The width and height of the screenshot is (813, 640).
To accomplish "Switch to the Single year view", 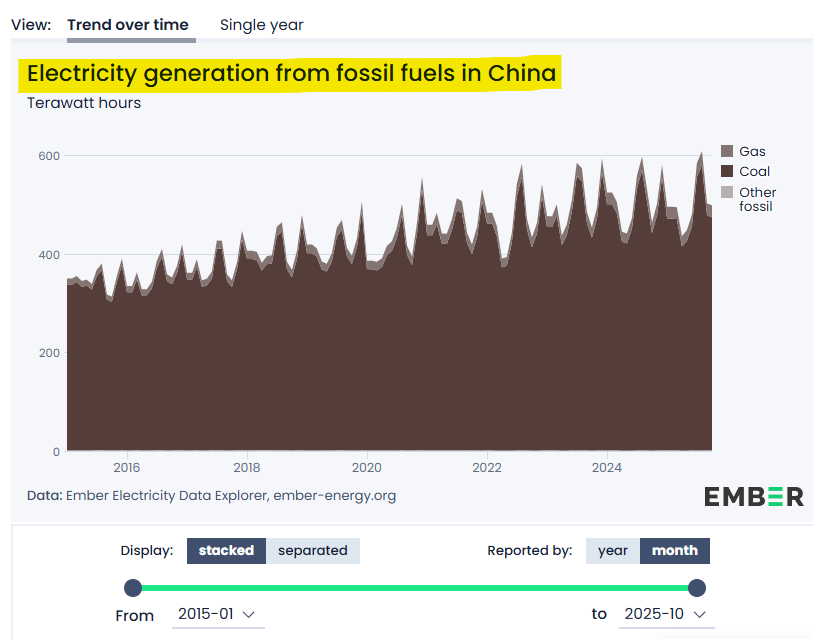I will tap(261, 24).
